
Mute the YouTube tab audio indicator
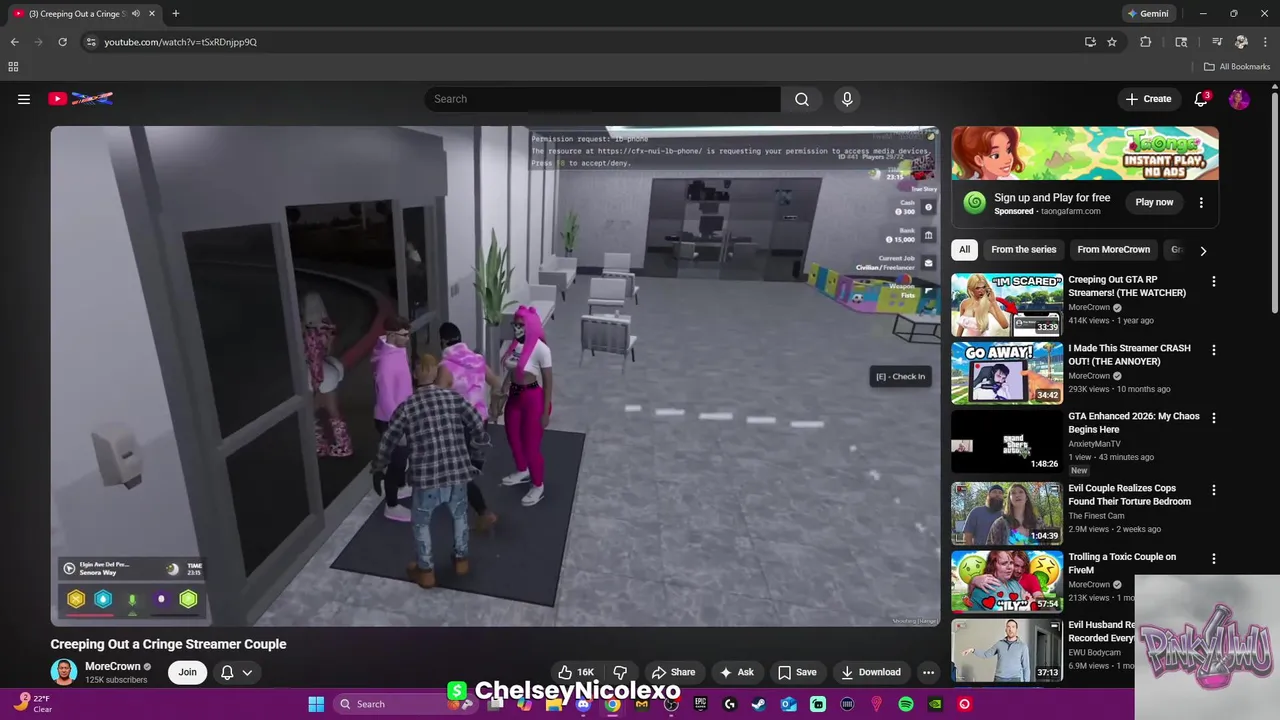tap(136, 14)
